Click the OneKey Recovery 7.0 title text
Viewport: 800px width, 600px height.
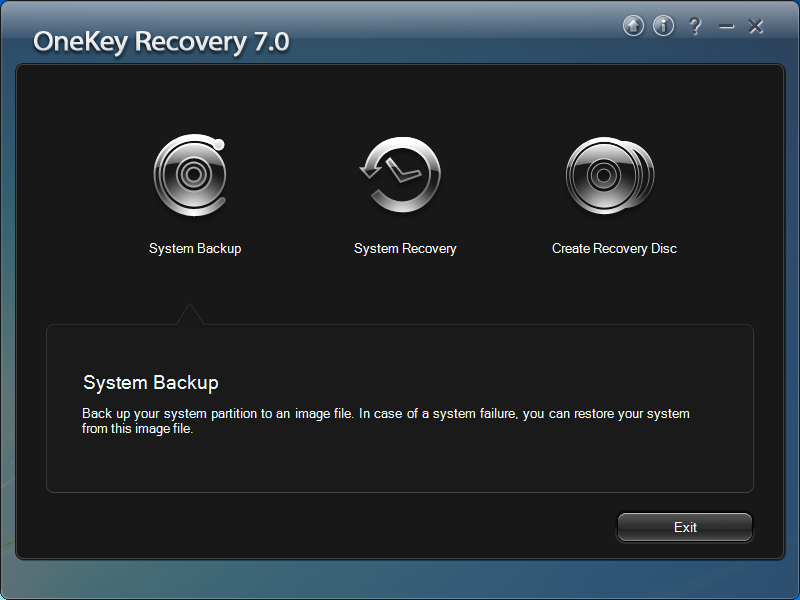pos(161,42)
